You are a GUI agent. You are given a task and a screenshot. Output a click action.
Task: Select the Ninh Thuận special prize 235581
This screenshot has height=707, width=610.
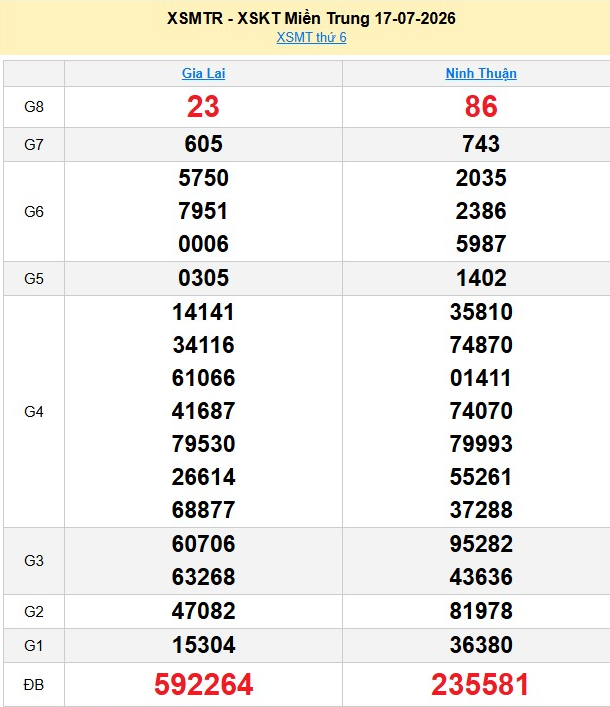click(x=480, y=684)
